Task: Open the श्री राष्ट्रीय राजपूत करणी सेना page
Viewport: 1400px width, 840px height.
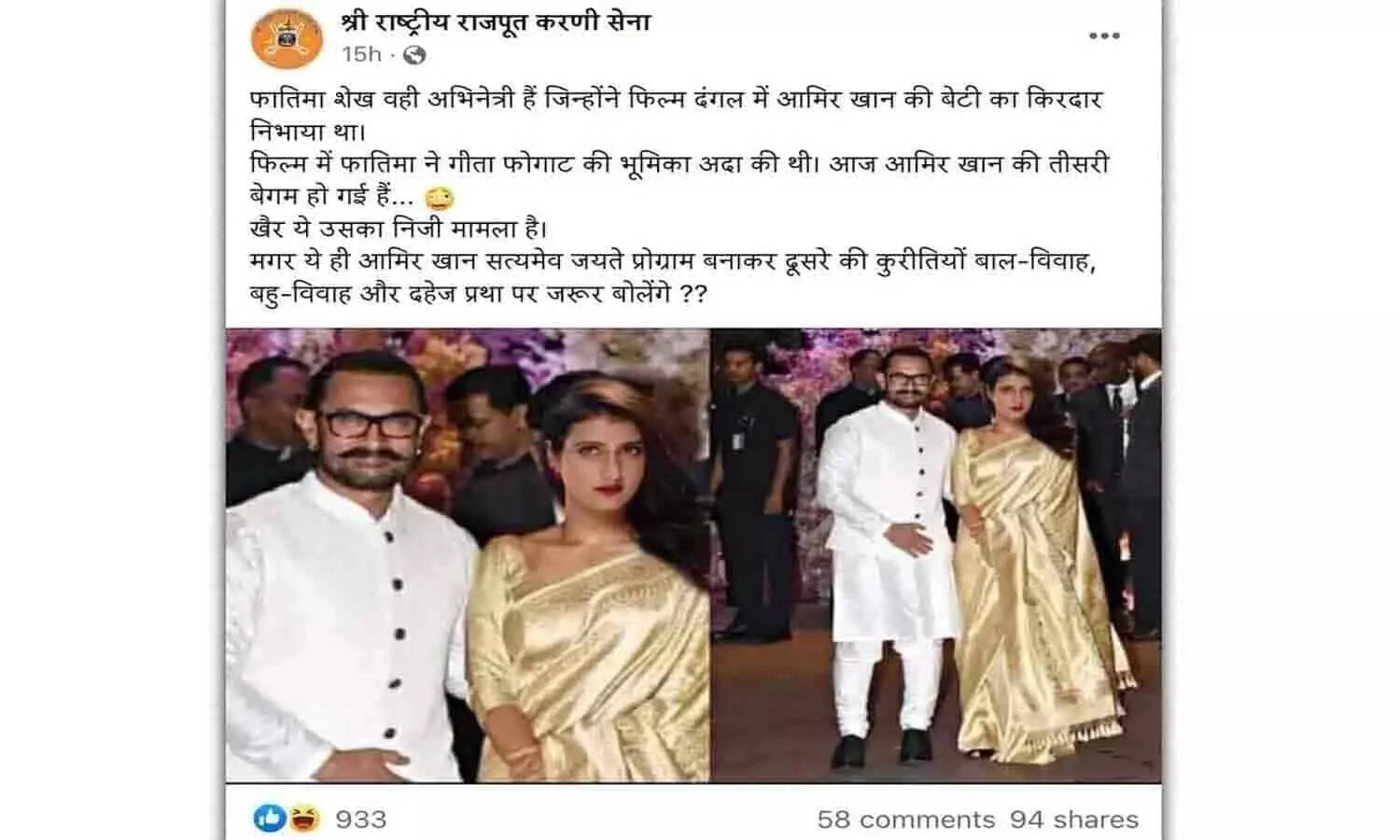Action: pos(496,21)
